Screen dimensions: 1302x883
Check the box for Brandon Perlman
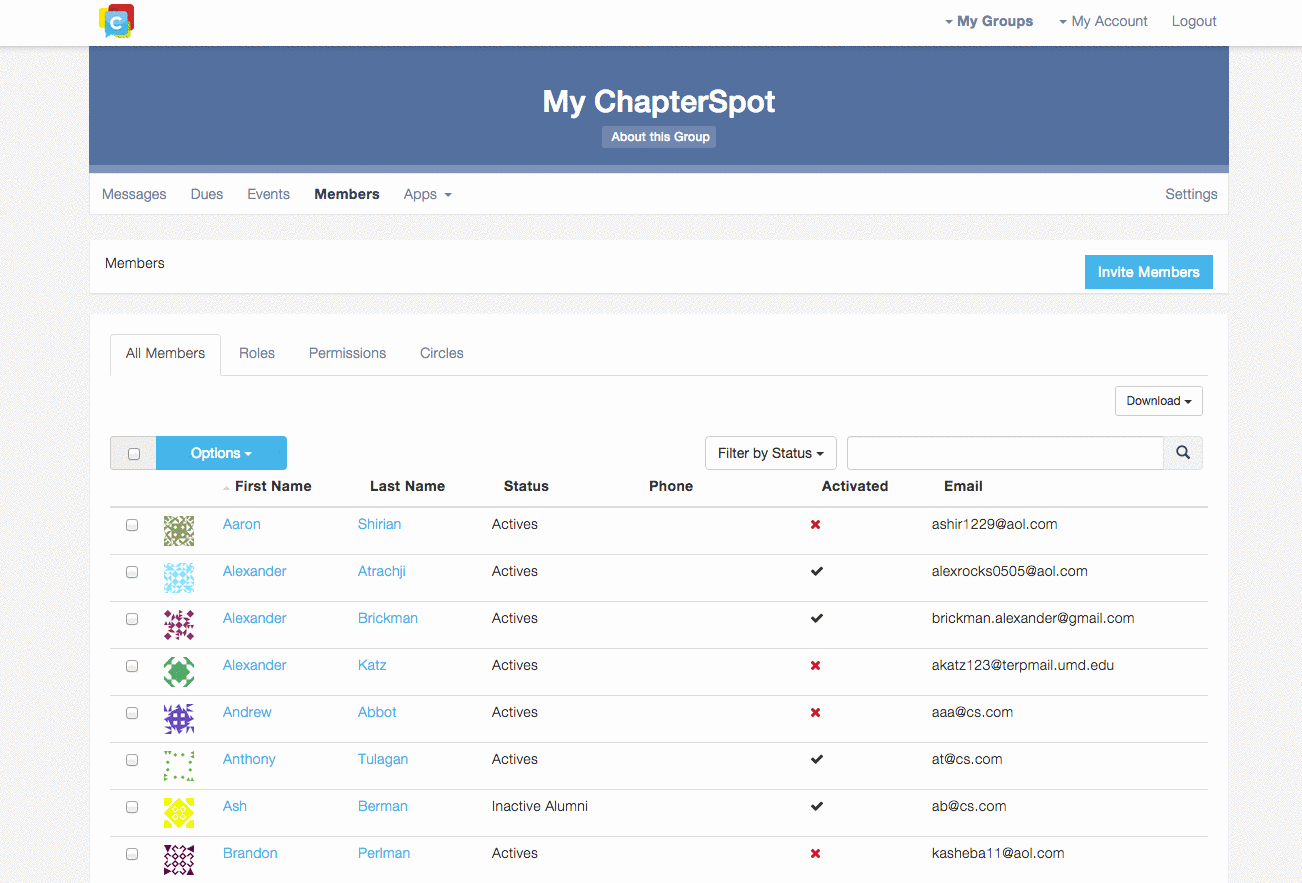pos(132,854)
